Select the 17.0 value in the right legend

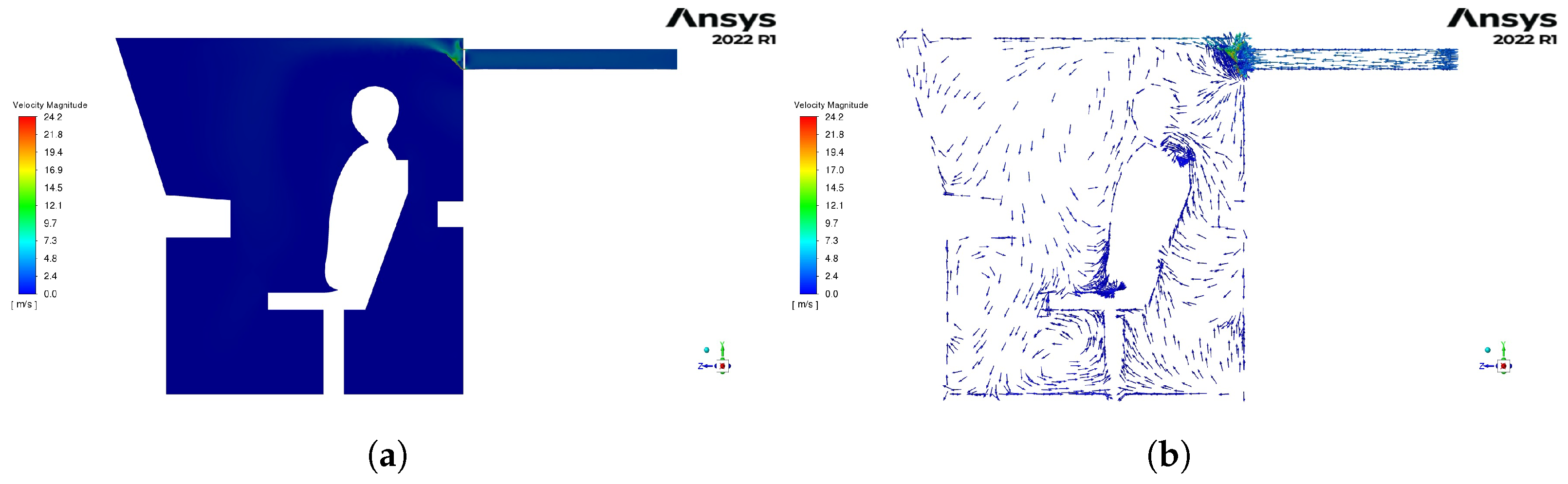point(834,170)
